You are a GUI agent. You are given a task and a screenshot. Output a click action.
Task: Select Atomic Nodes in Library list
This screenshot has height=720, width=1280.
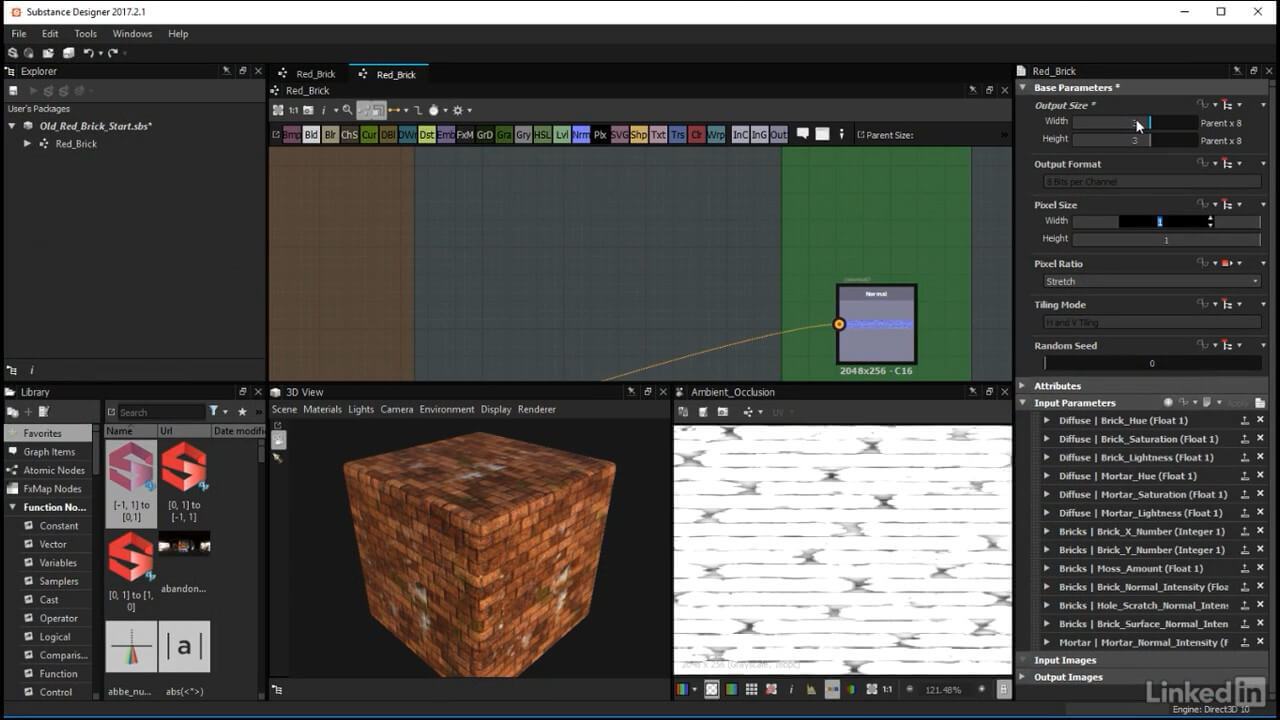54,470
